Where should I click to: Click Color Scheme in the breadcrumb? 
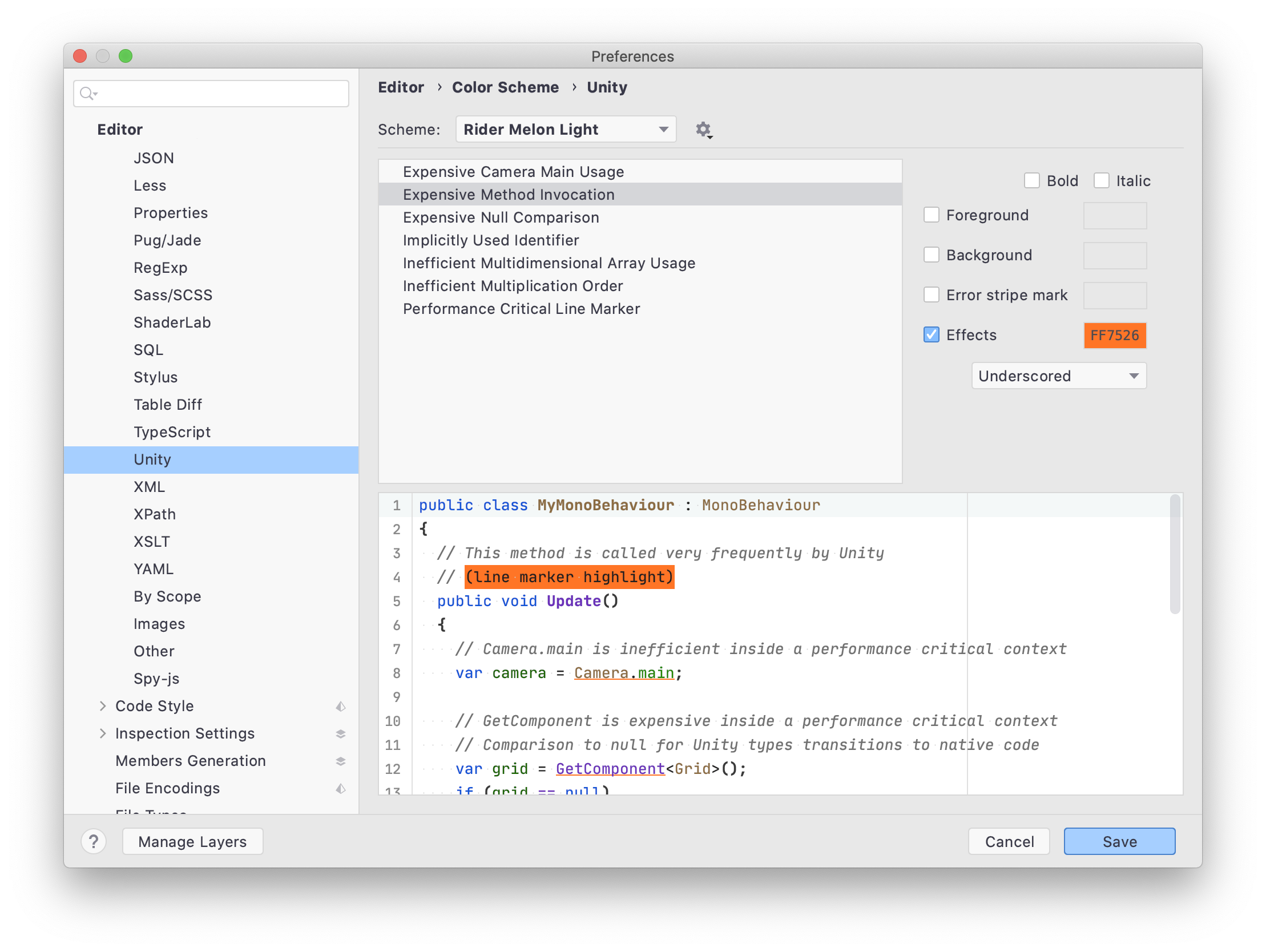click(505, 87)
